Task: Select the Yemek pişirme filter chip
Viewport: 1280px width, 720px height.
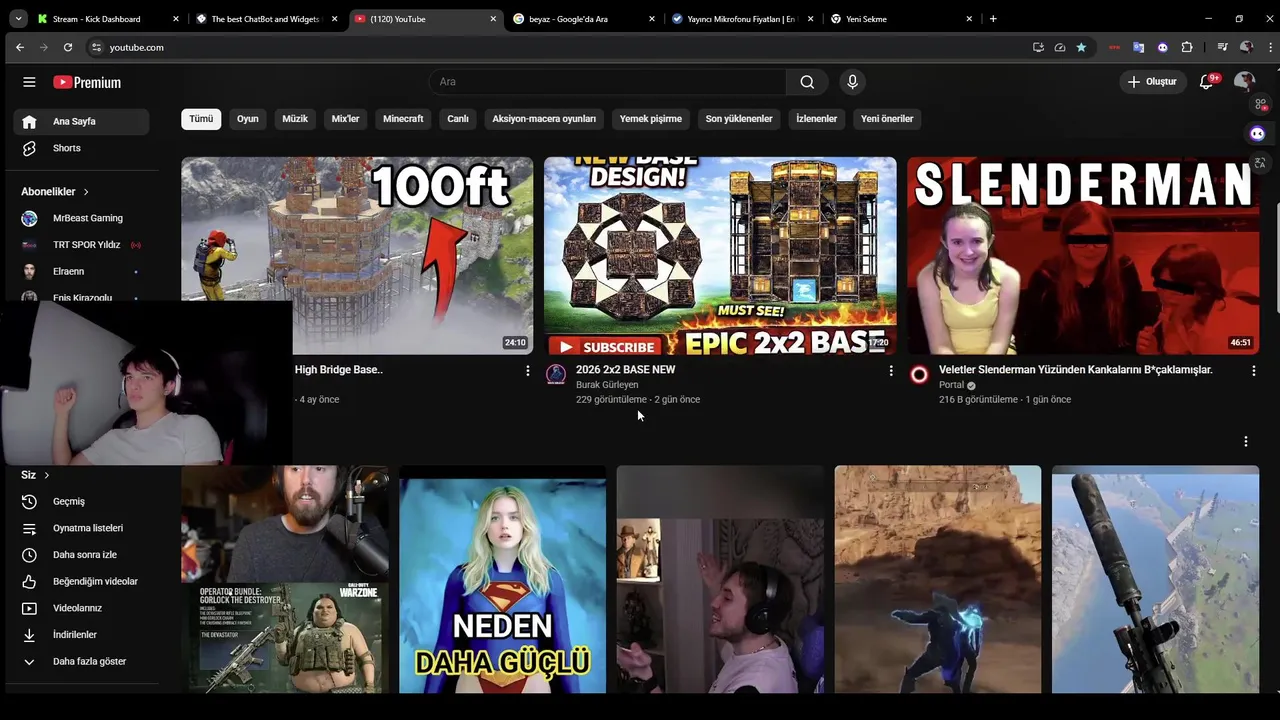Action: click(651, 119)
